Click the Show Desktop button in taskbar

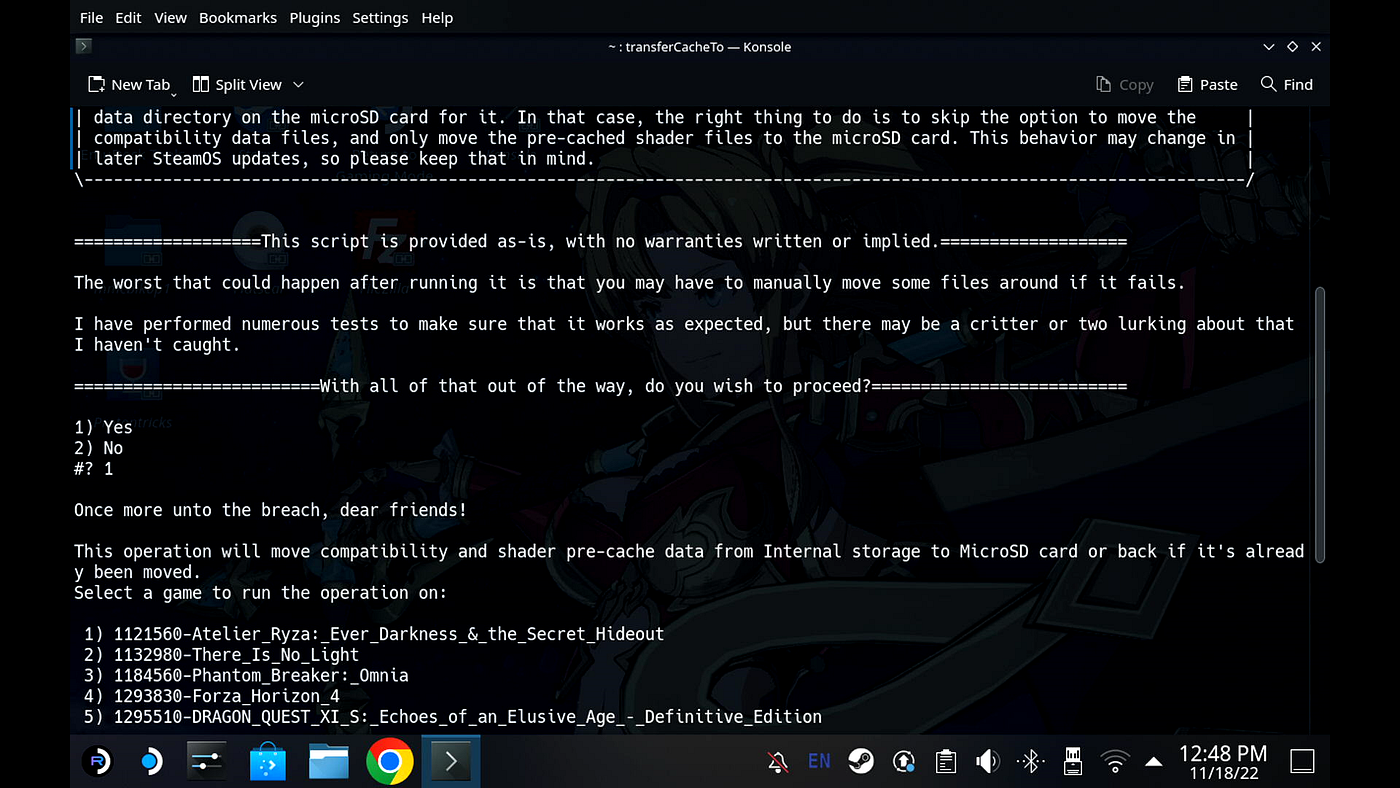tap(1302, 762)
